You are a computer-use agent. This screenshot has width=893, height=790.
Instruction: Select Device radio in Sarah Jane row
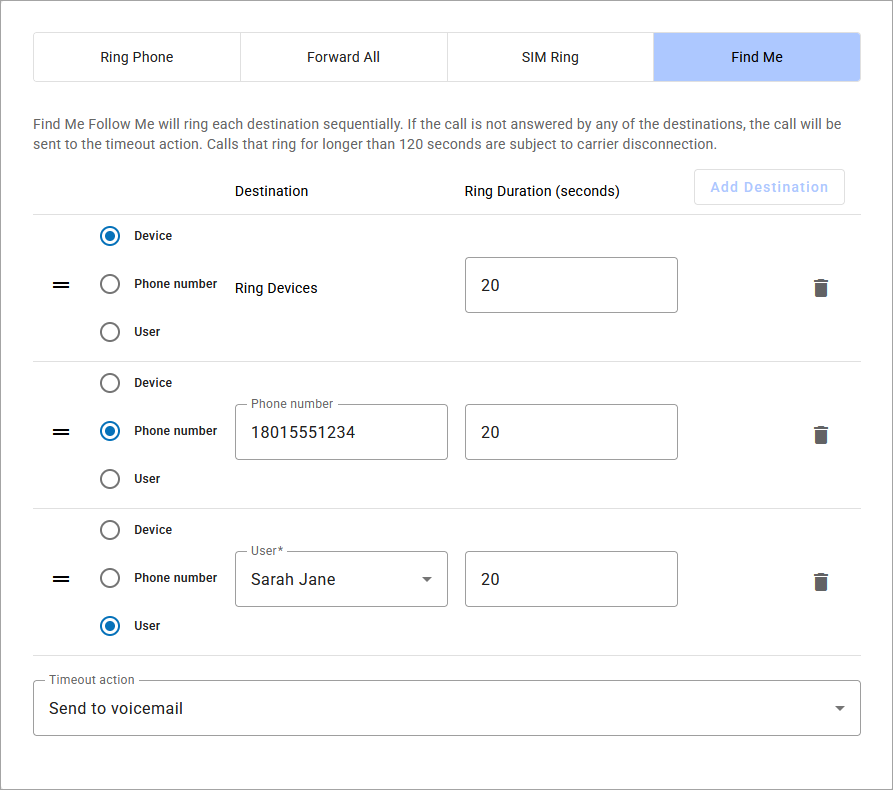(110, 530)
